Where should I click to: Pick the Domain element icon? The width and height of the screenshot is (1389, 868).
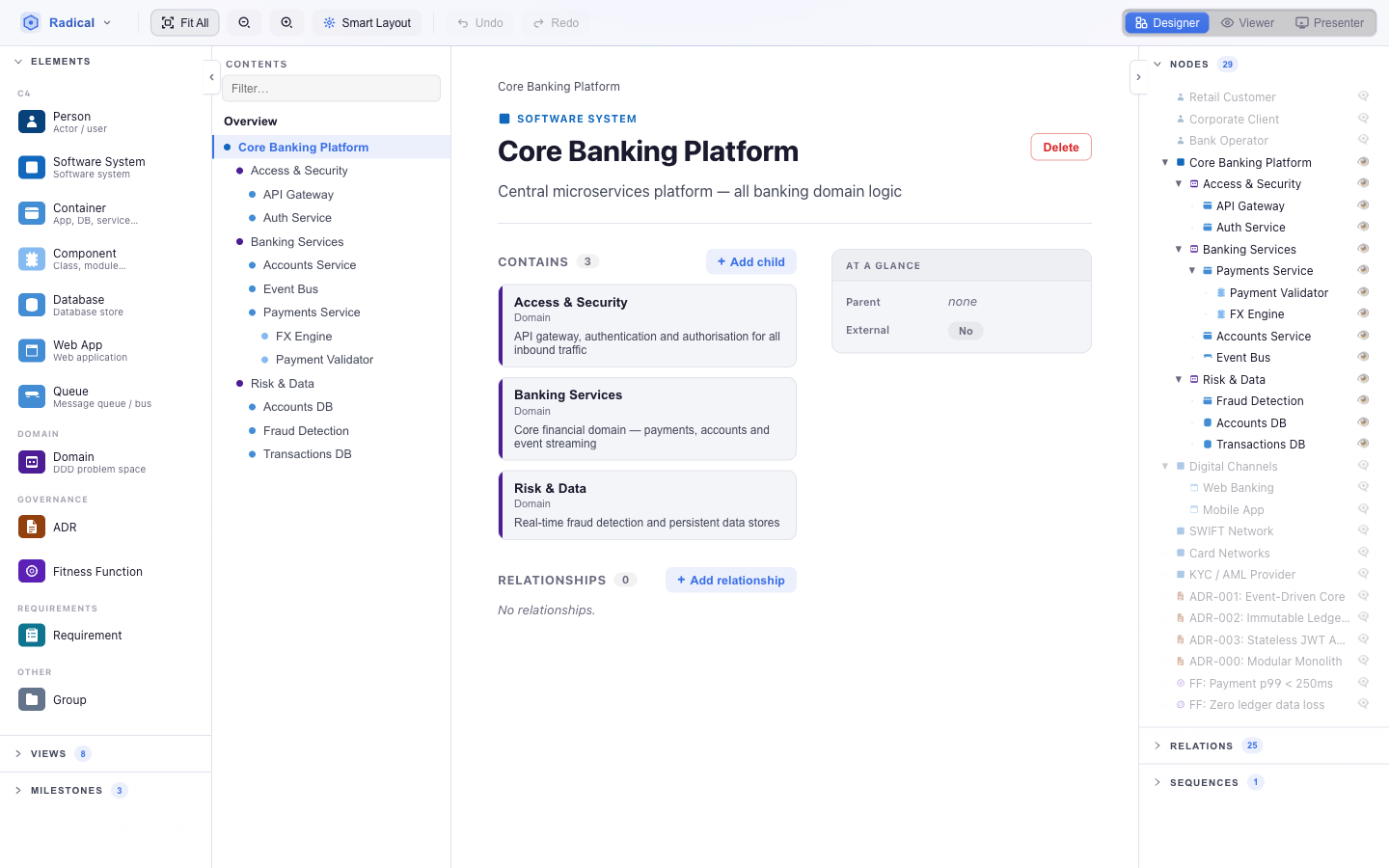coord(32,462)
